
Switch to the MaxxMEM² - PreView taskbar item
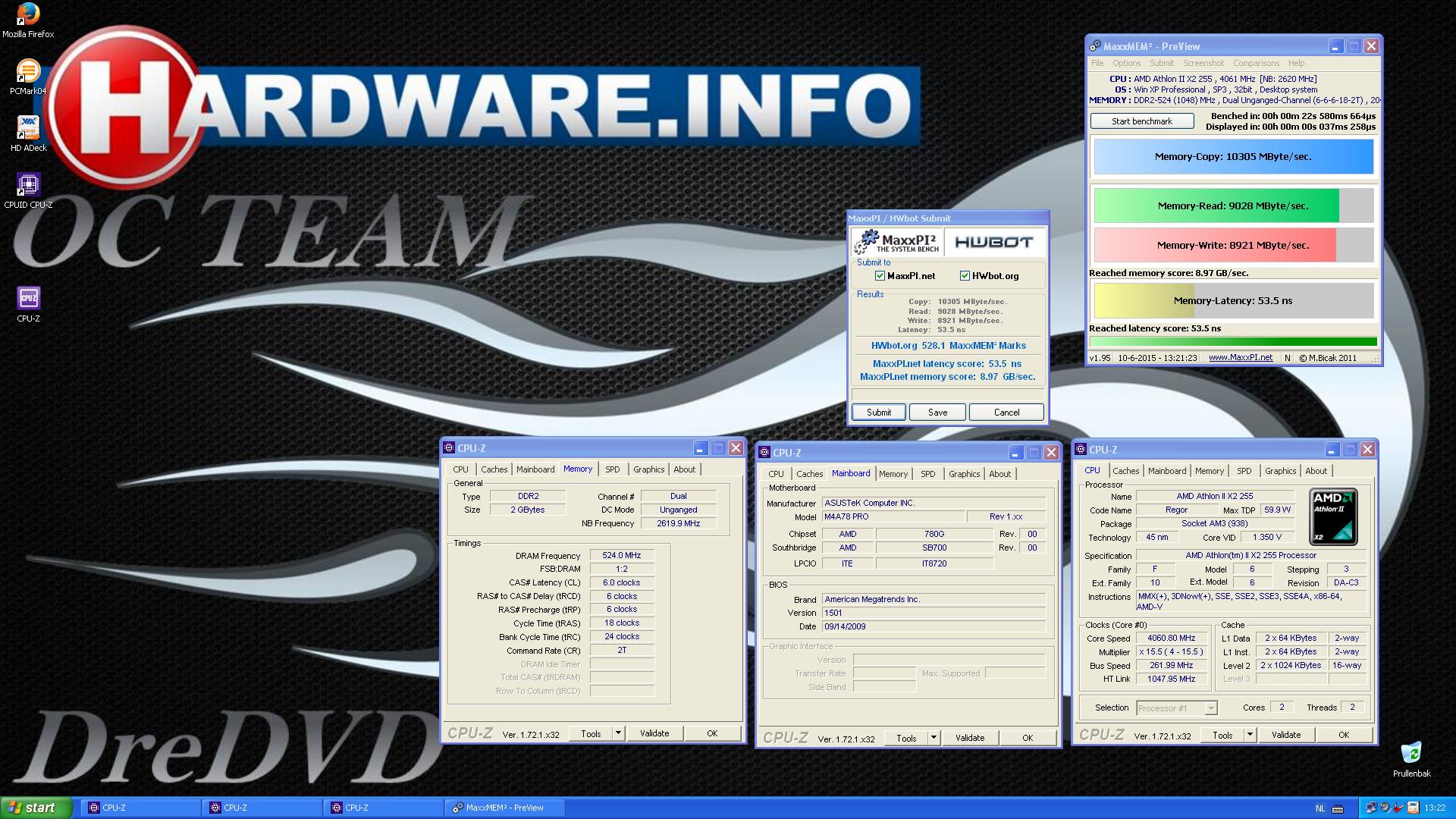pyautogui.click(x=505, y=808)
